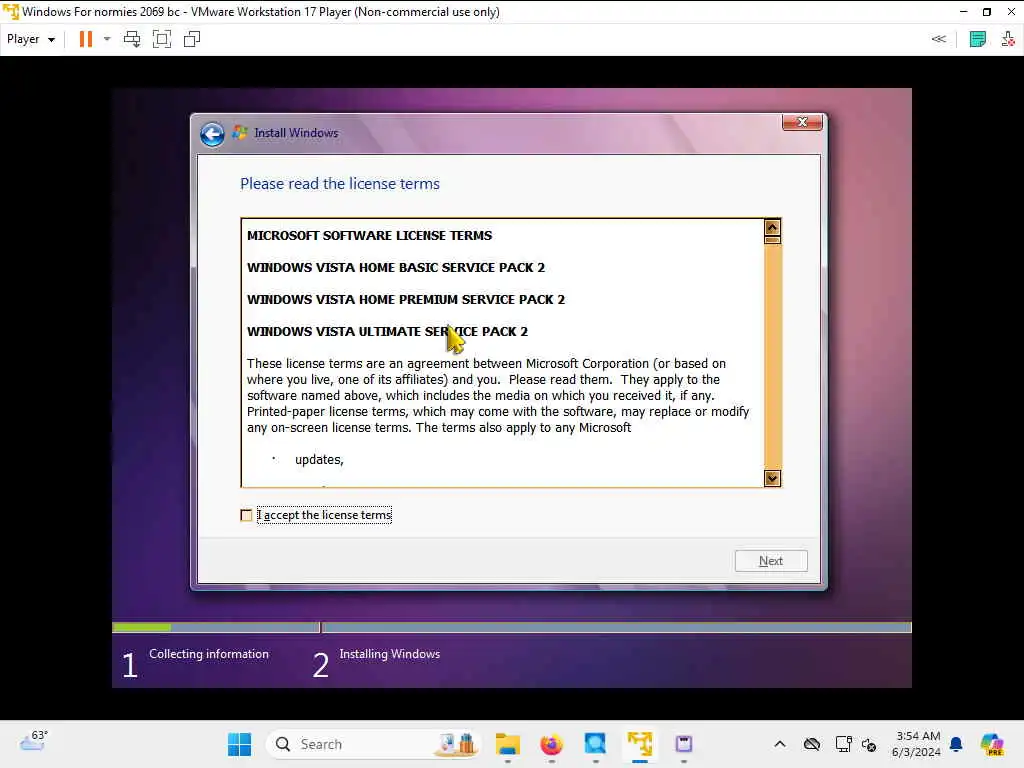The width and height of the screenshot is (1024, 768).
Task: Click the network display tray icon
Action: click(x=843, y=744)
